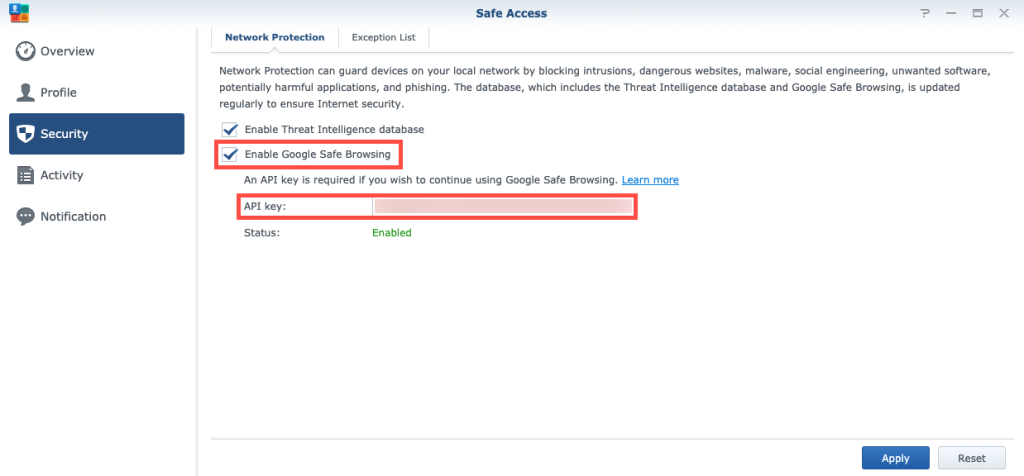
Task: Click the Notification speech bubble icon
Action: tap(25, 217)
